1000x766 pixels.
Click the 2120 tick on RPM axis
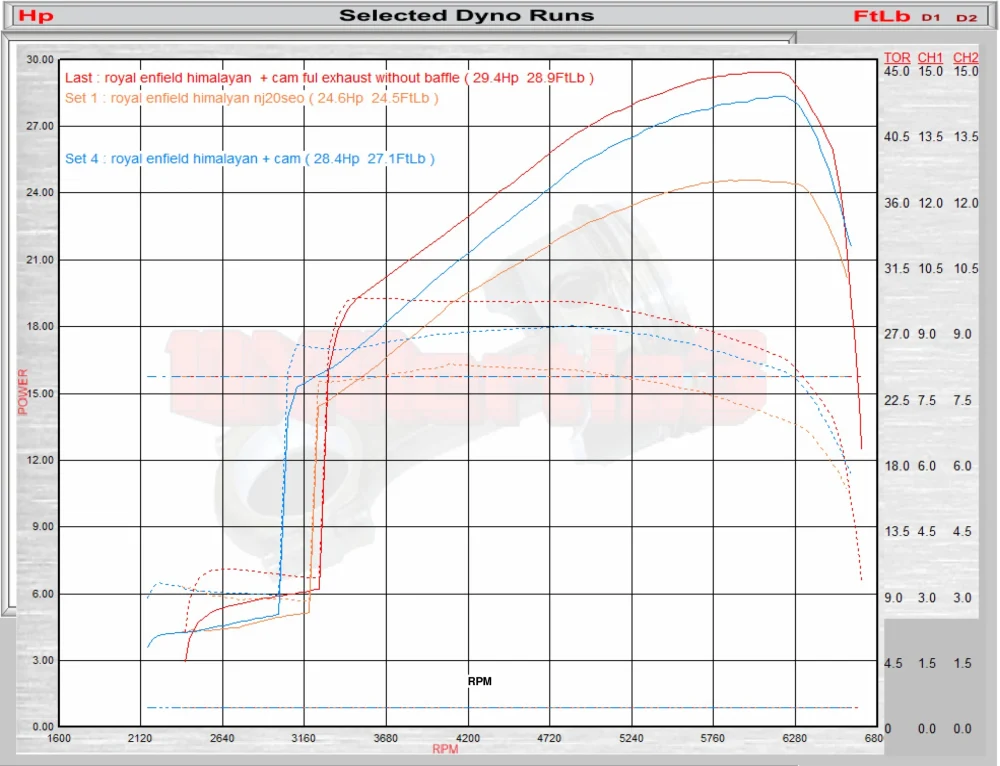coord(140,738)
